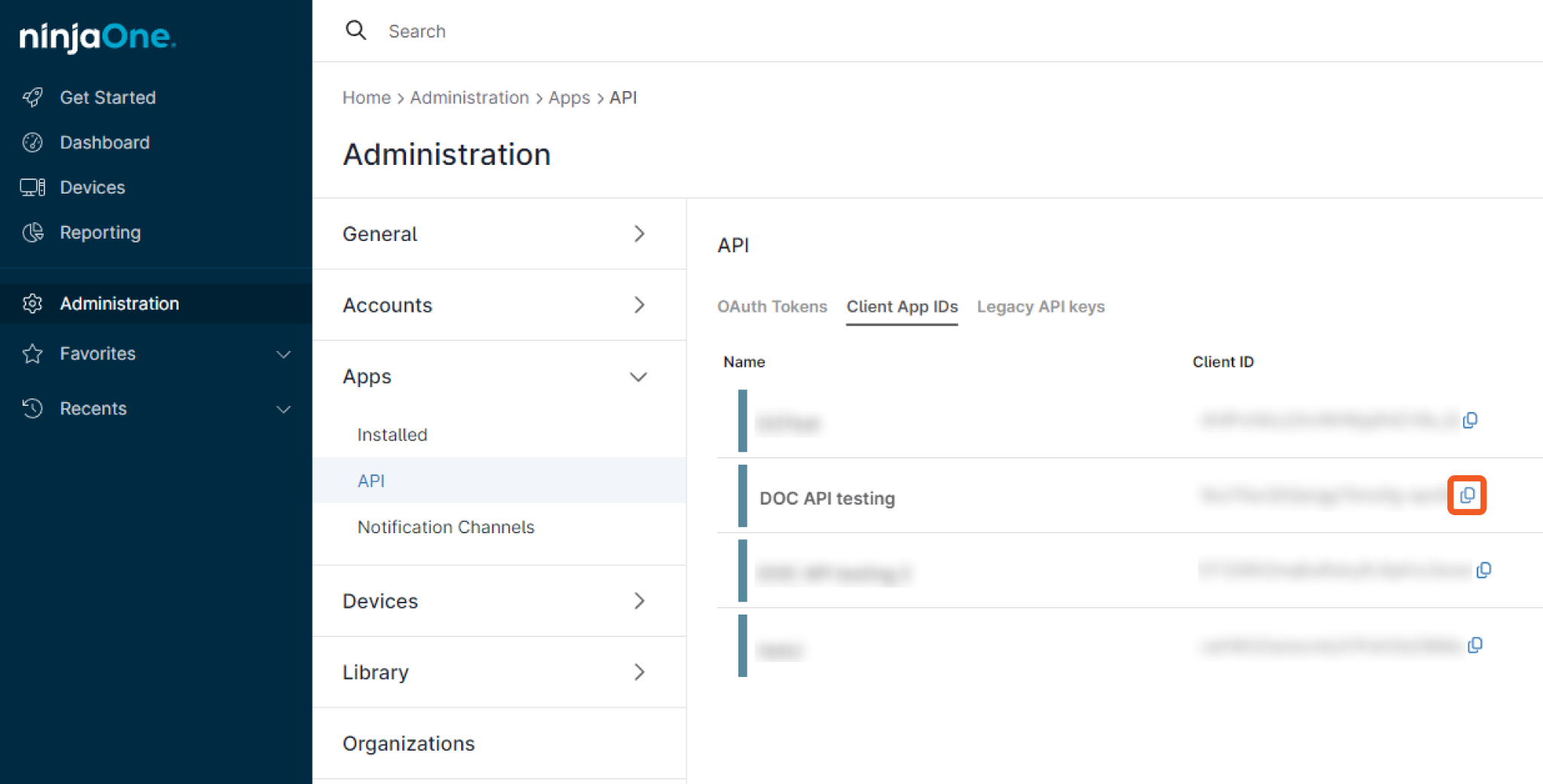Open Installed apps under Apps
Viewport: 1543px width, 784px height.
(392, 435)
